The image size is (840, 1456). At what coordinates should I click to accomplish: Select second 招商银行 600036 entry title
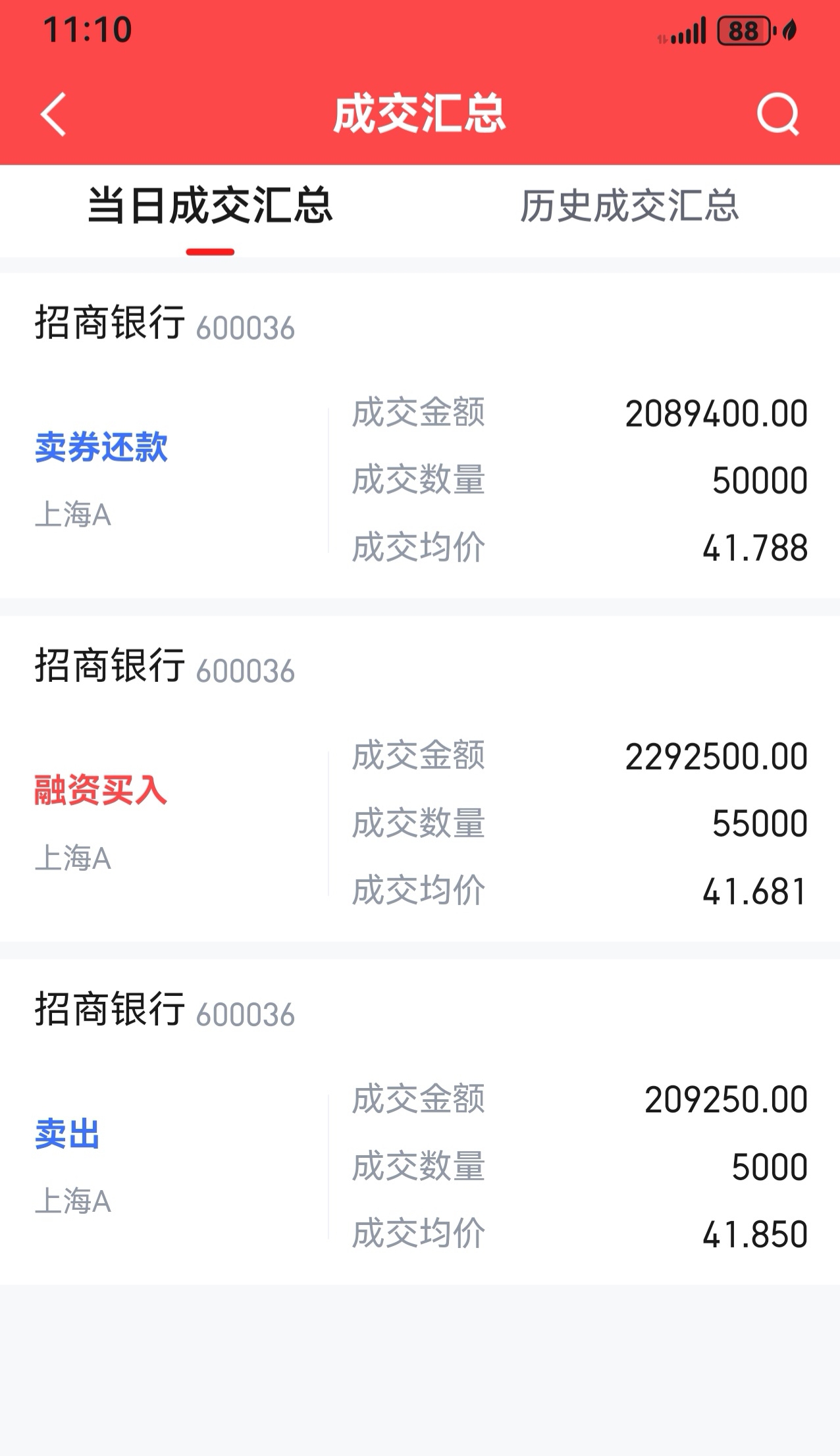point(165,666)
